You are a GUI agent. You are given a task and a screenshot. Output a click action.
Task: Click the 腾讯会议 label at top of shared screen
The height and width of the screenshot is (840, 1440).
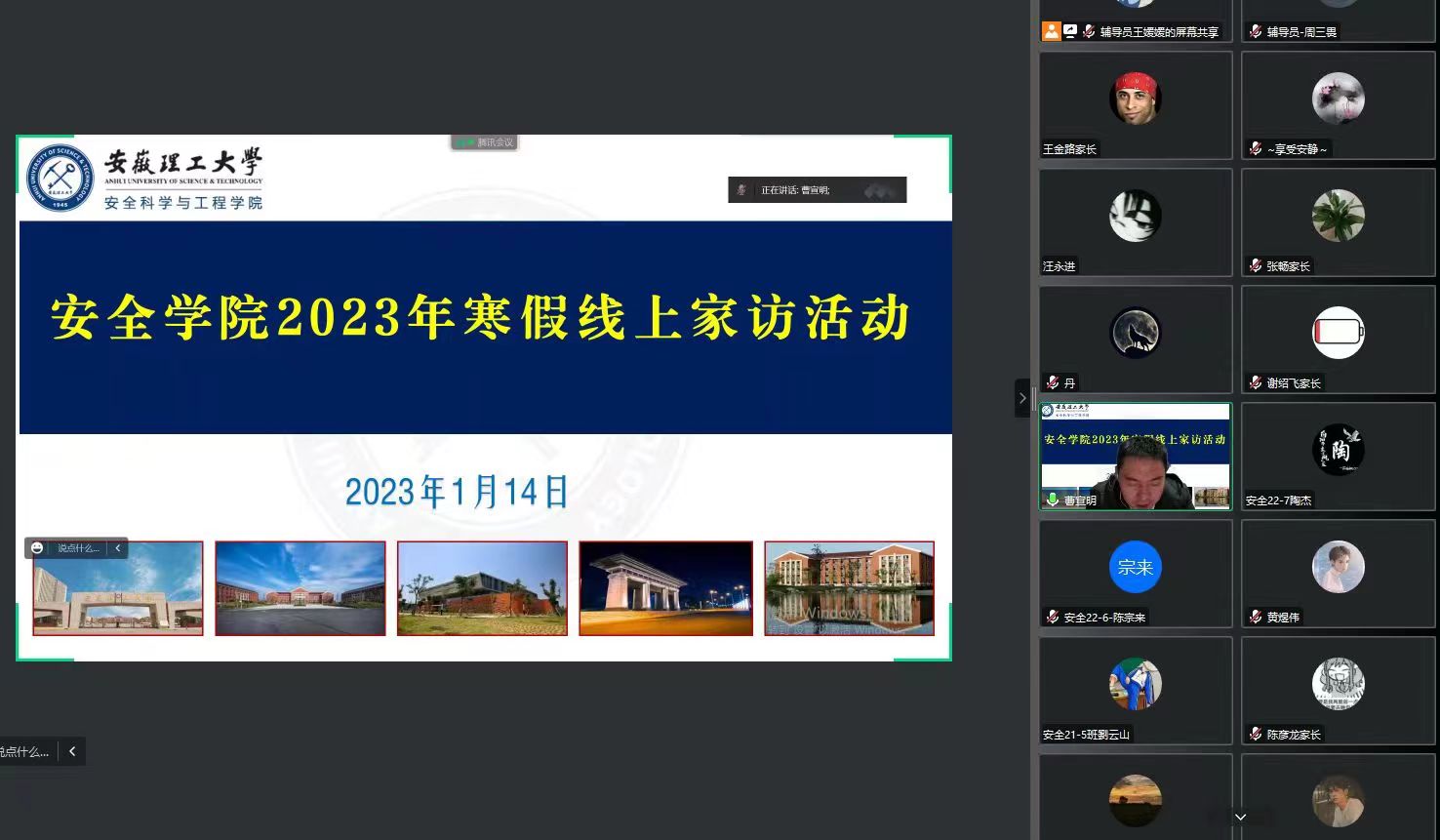485,142
